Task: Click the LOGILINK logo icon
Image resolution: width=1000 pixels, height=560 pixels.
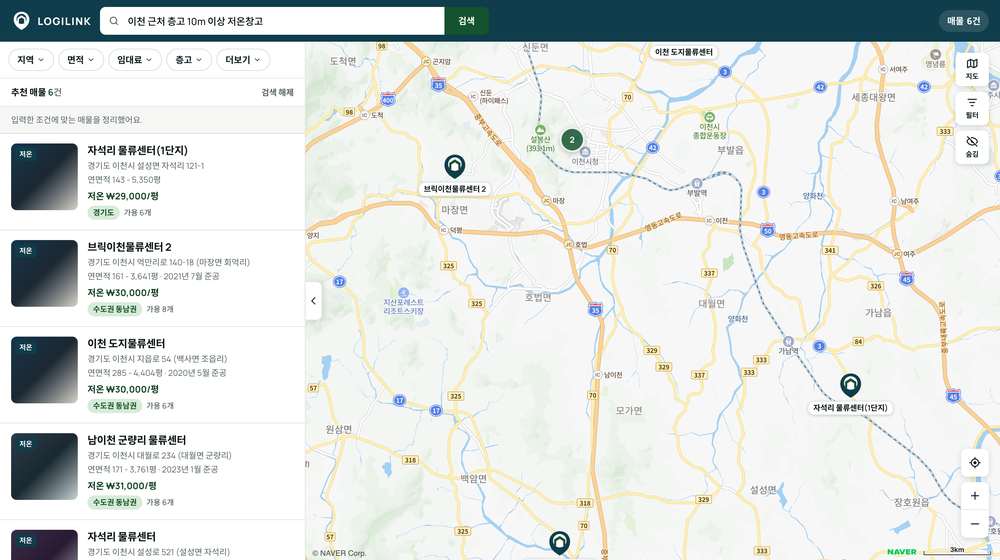Action: pyautogui.click(x=22, y=21)
